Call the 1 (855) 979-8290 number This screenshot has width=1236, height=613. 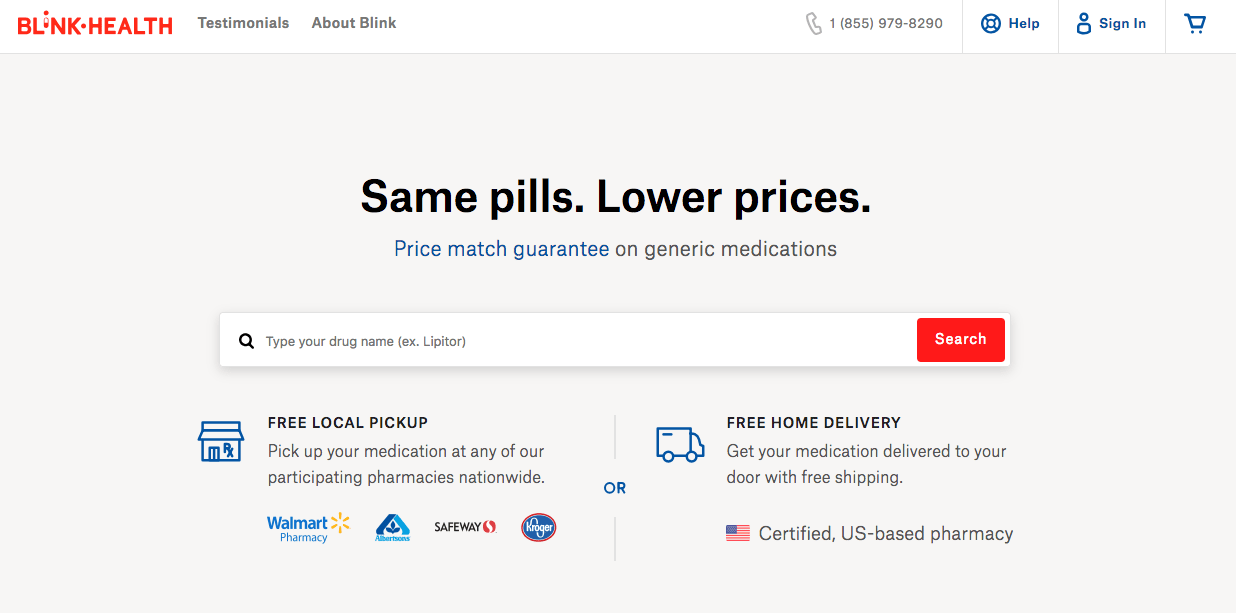[x=885, y=24]
